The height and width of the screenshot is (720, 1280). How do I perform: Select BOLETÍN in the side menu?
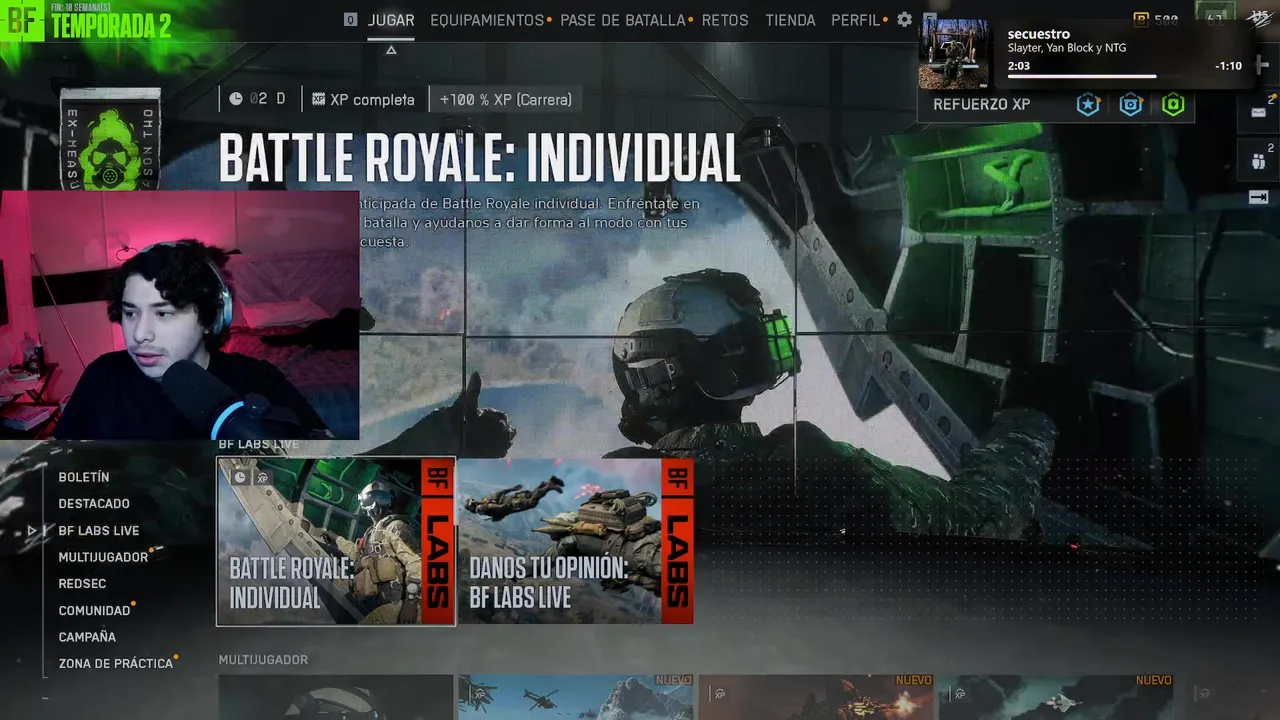[84, 477]
